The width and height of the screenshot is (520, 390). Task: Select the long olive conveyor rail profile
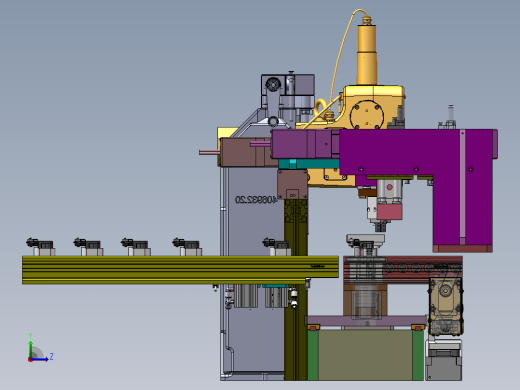point(180,270)
